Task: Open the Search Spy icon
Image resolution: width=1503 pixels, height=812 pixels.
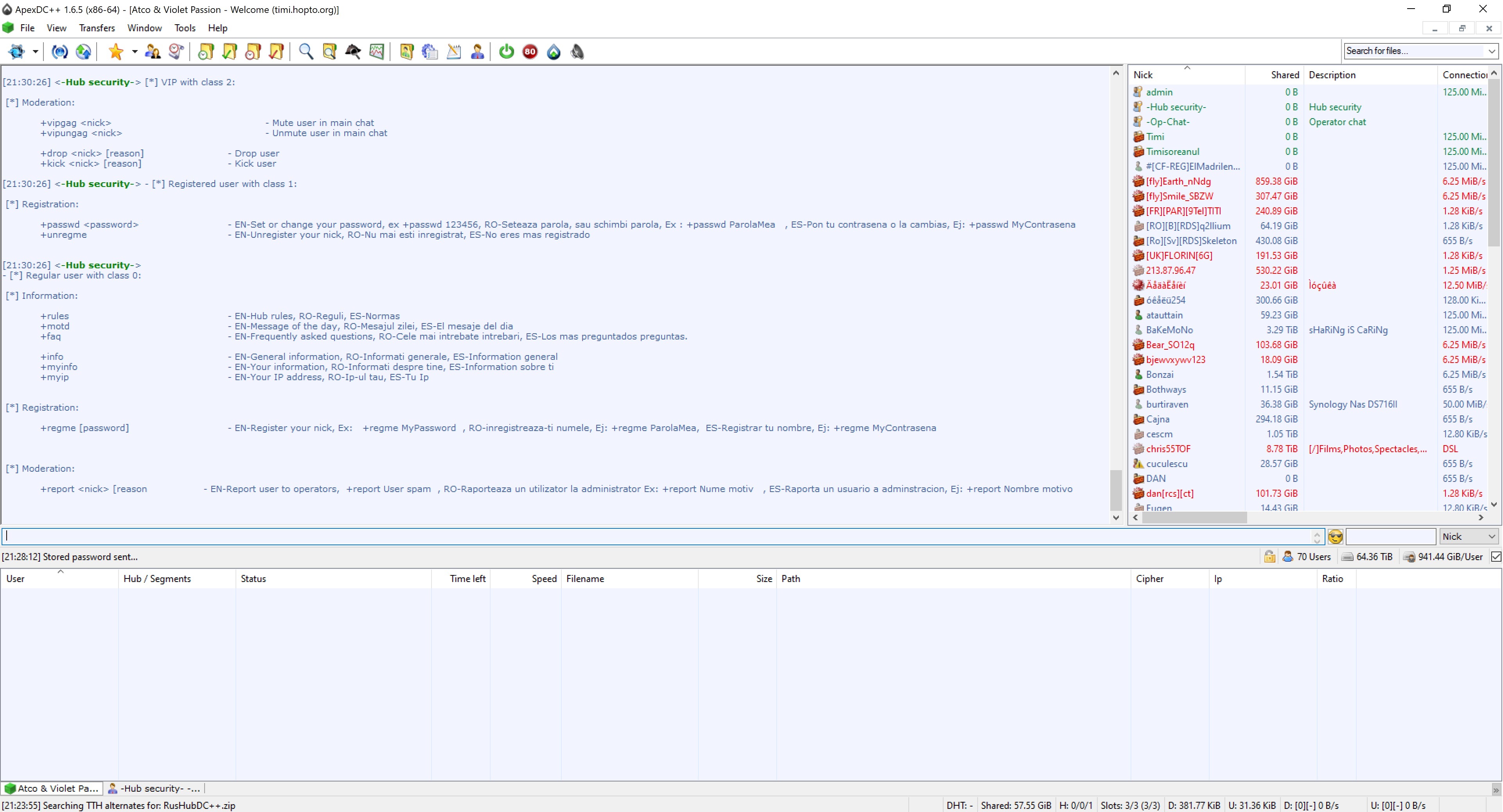Action: [x=353, y=52]
